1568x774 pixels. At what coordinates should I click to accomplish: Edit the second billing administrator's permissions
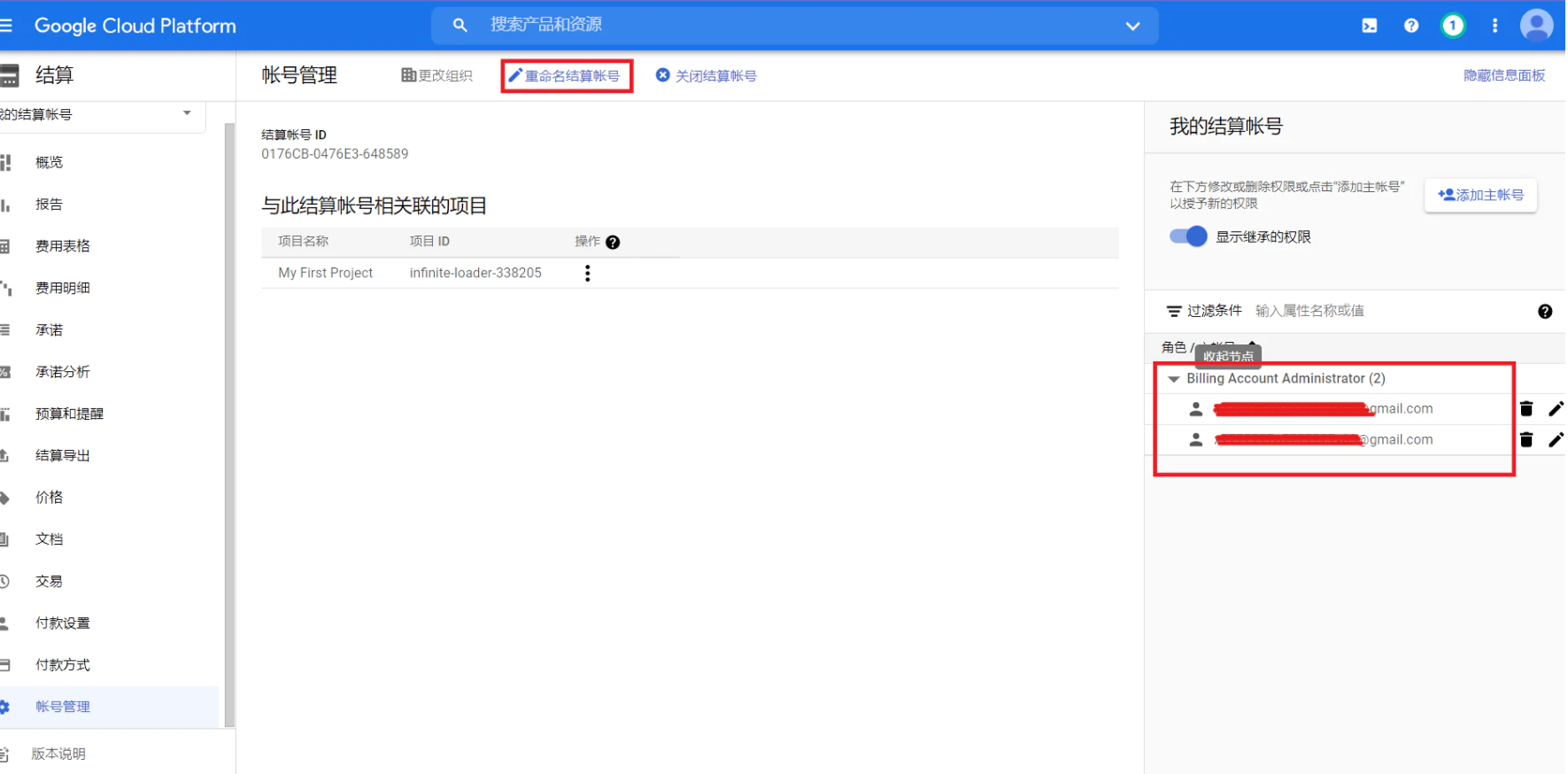pos(1555,439)
